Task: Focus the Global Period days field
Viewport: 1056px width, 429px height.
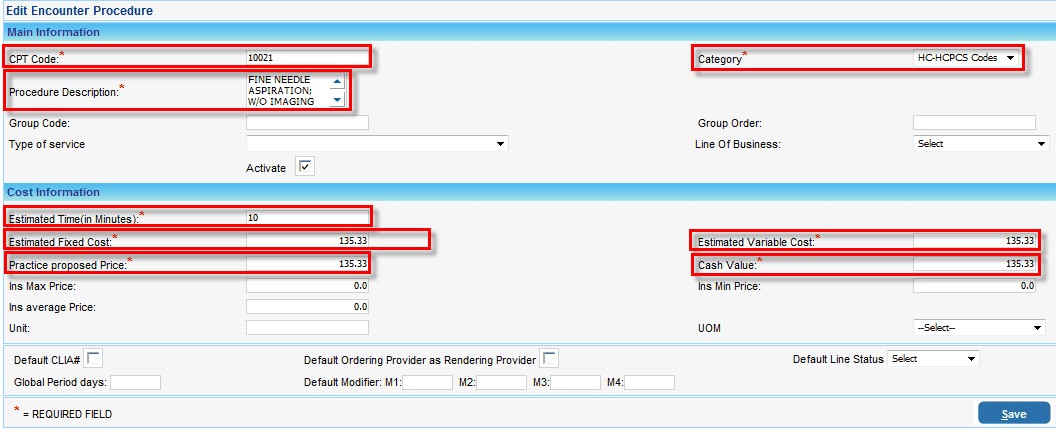Action: coord(135,382)
